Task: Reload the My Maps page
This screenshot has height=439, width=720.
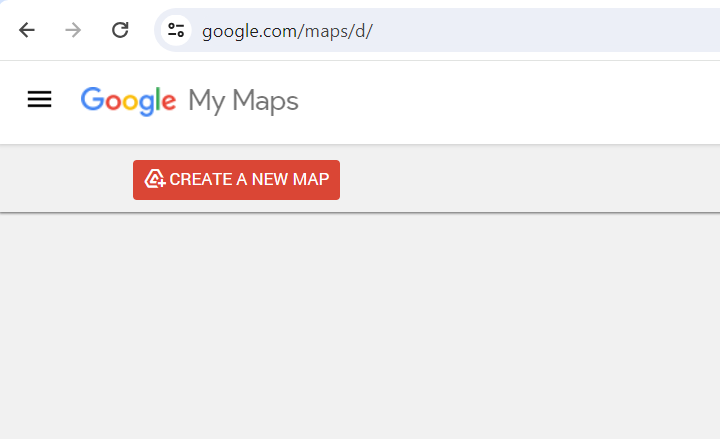Action: (x=120, y=30)
